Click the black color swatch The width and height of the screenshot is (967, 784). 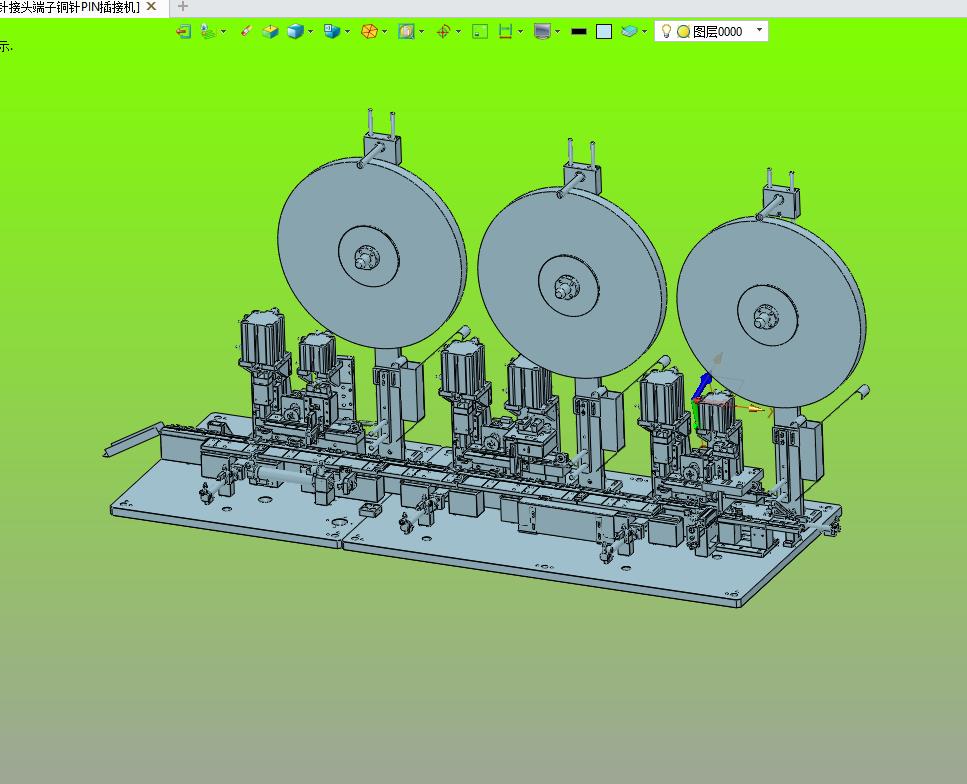[578, 32]
